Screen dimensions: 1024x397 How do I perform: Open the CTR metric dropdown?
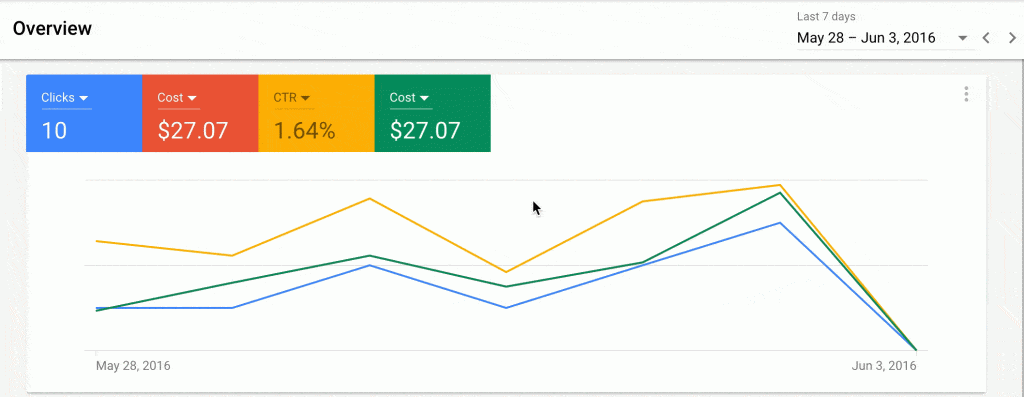[x=292, y=98]
